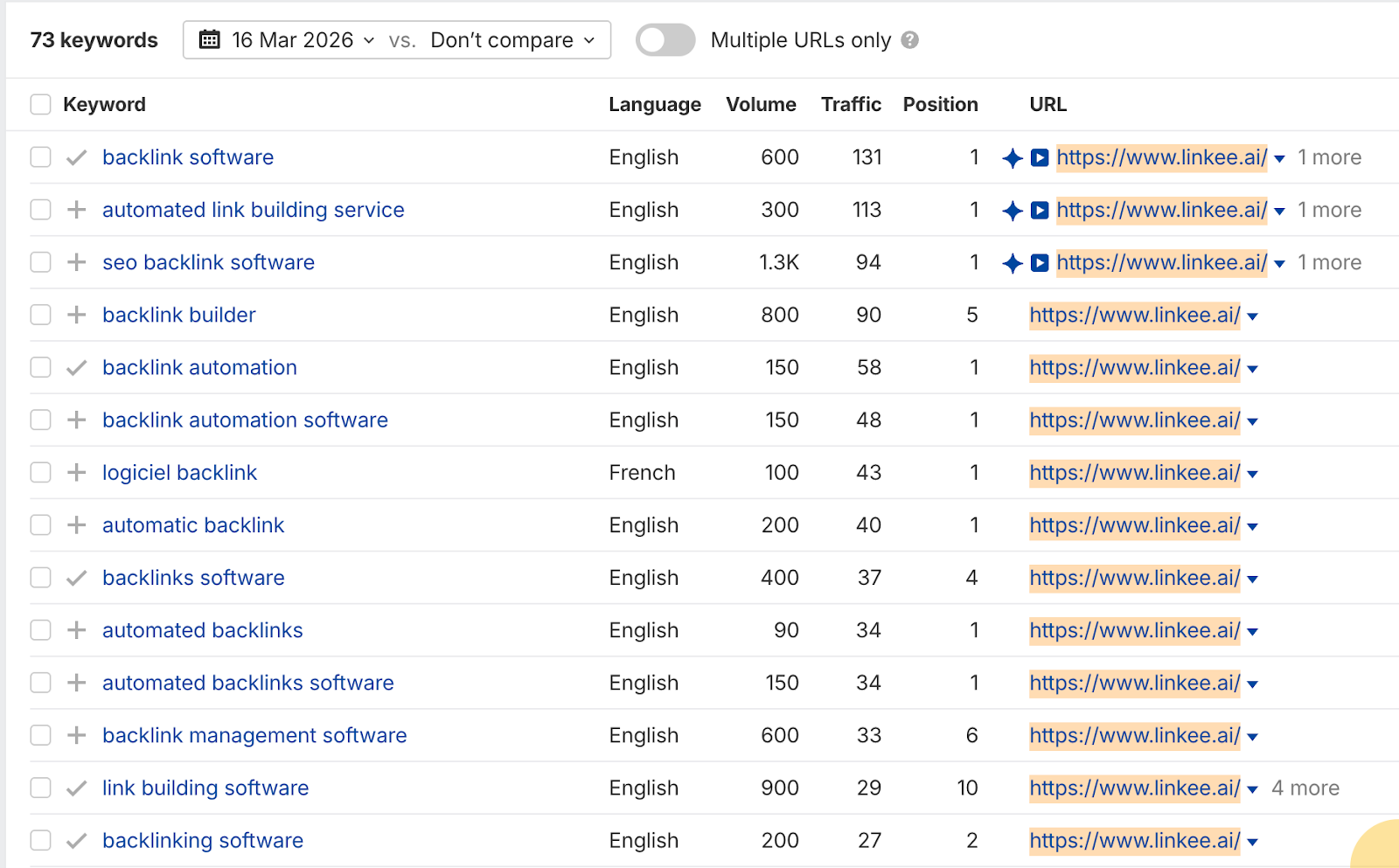Click the checkmark icon next to backlink automation

[x=77, y=367]
